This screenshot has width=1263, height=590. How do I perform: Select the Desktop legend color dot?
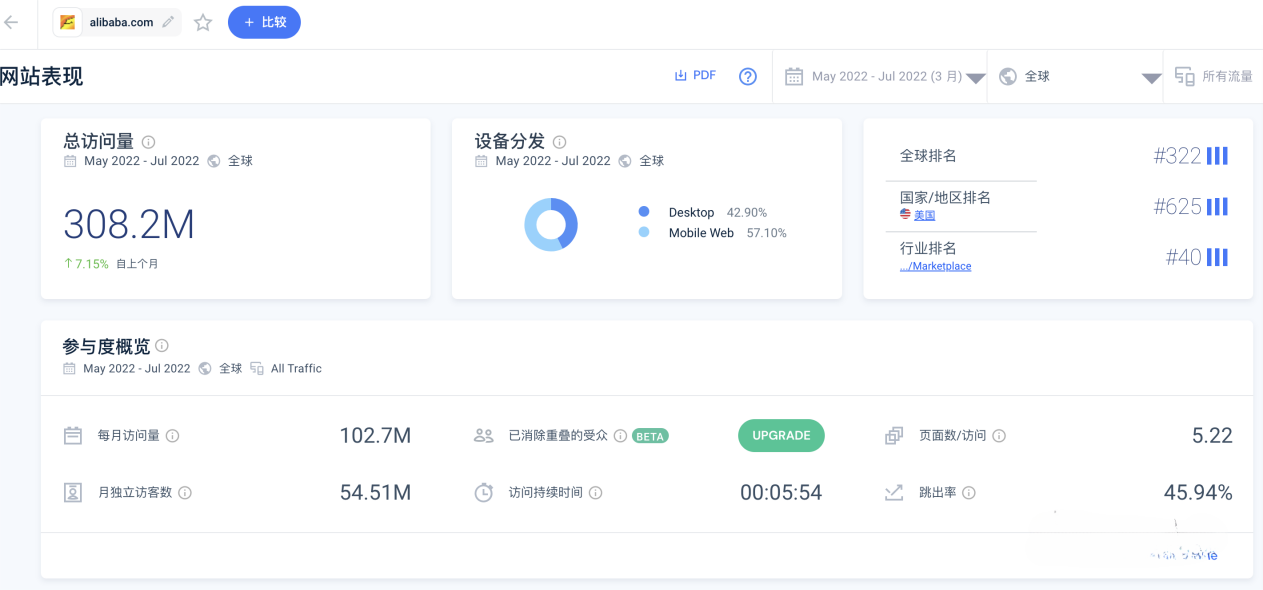(644, 212)
